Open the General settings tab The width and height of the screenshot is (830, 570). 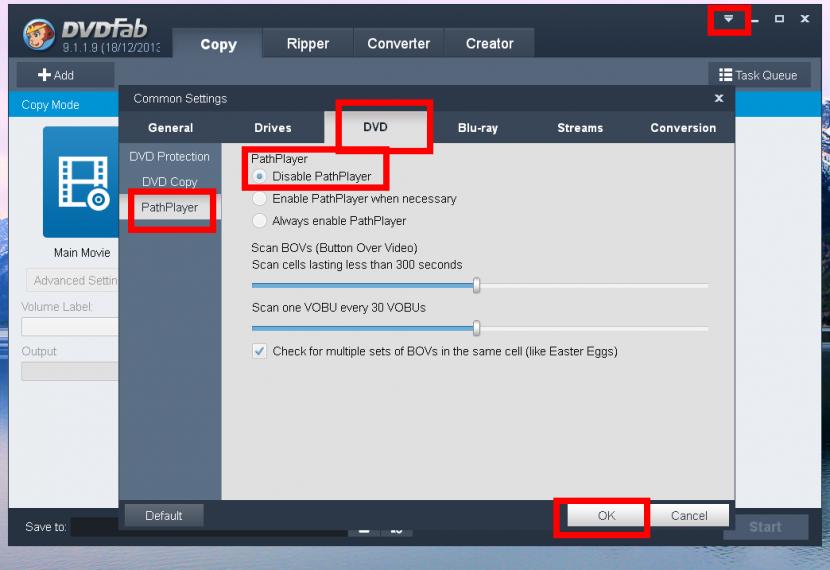tap(170, 128)
